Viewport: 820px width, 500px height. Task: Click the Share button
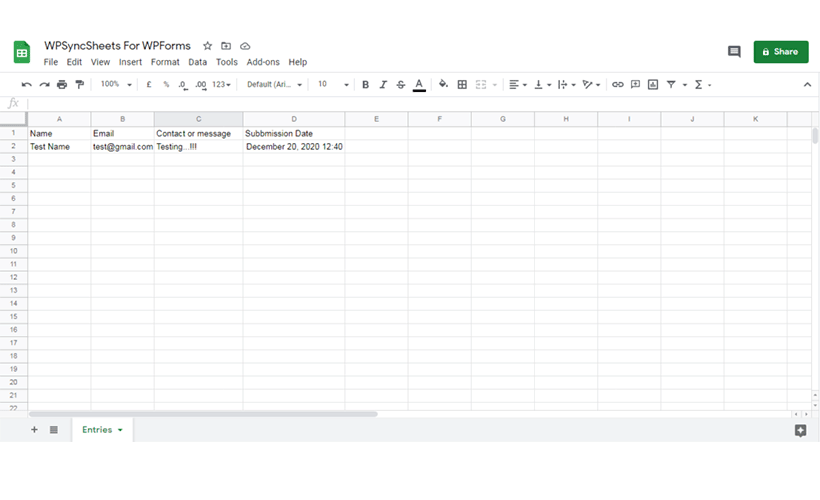tap(781, 52)
